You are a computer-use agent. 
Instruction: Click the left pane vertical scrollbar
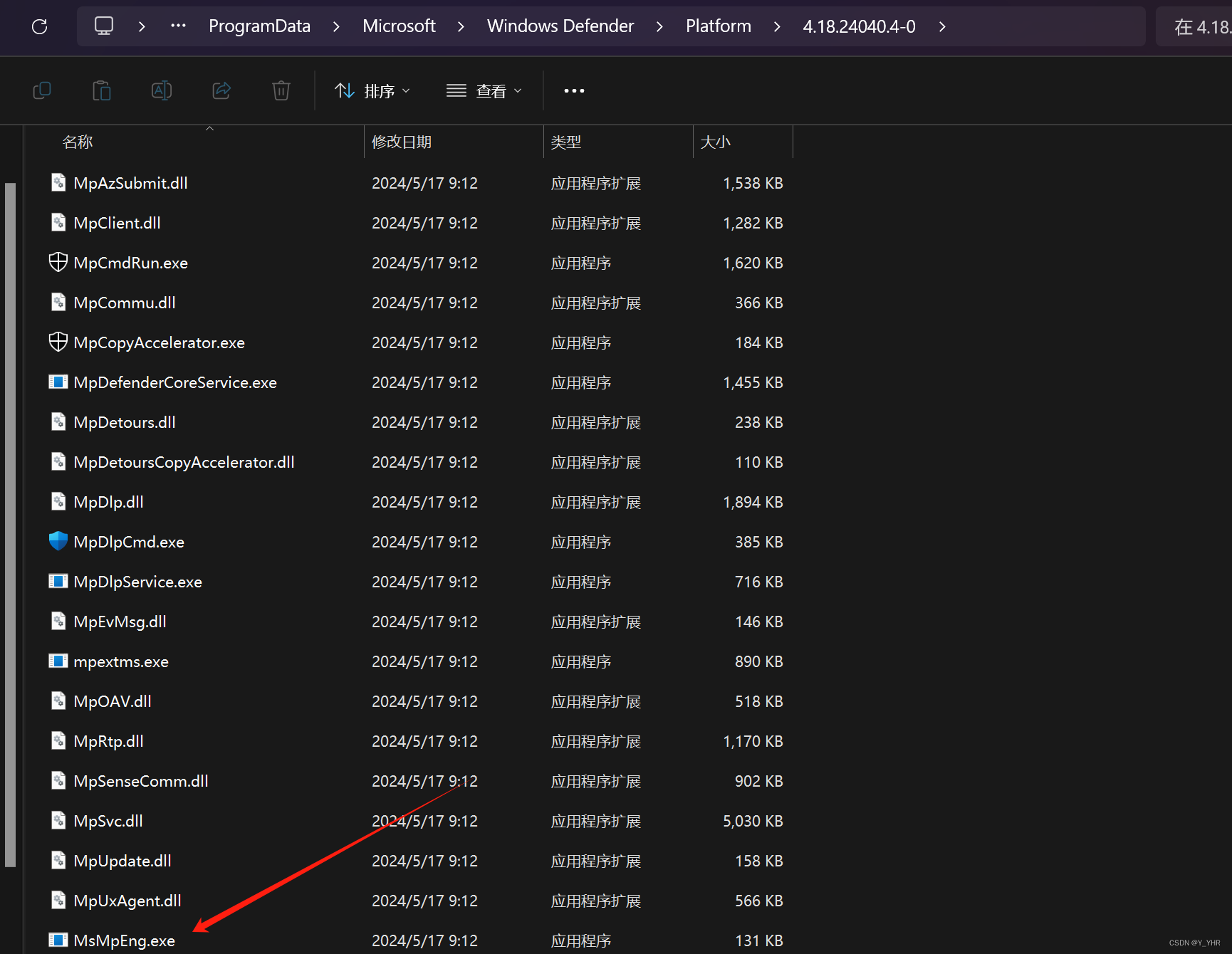10,525
